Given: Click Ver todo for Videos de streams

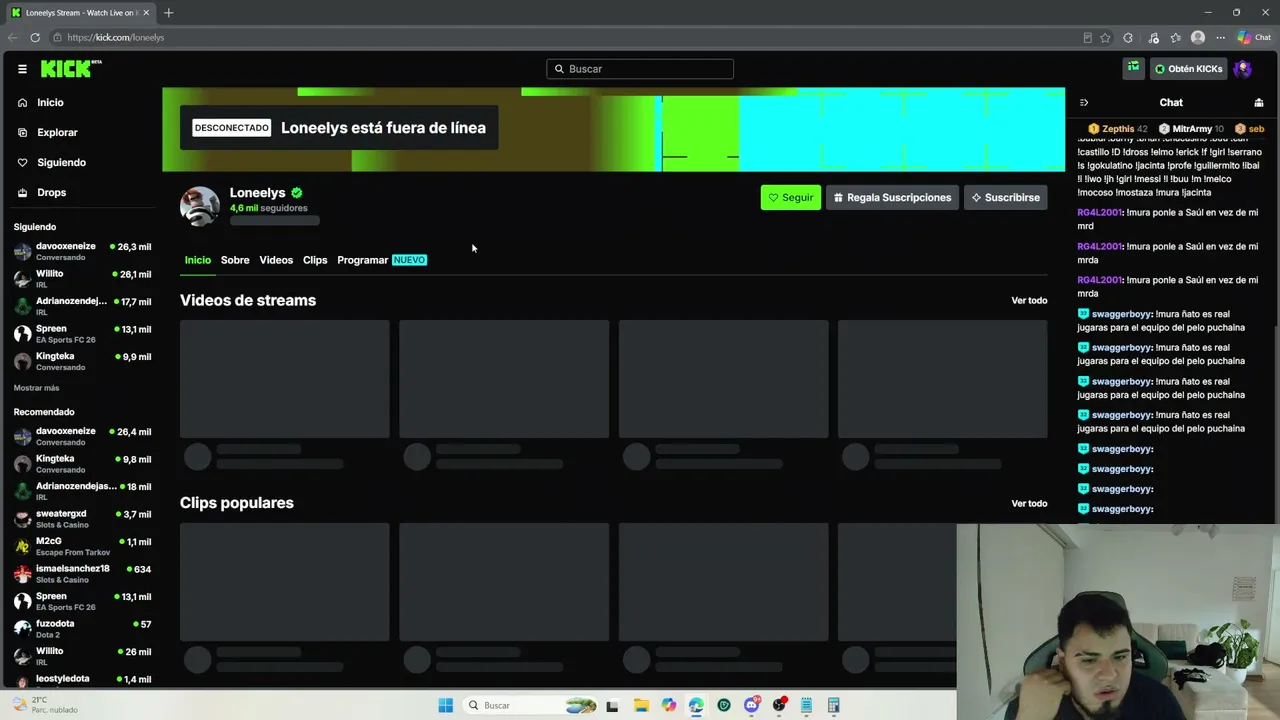Looking at the screenshot, I should pyautogui.click(x=1029, y=300).
